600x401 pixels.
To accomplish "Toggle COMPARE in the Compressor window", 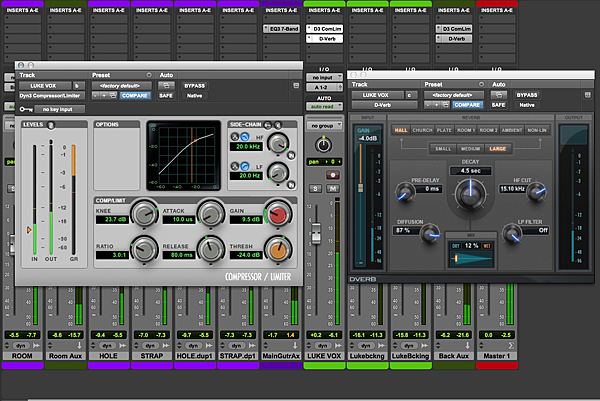I will click(x=135, y=95).
